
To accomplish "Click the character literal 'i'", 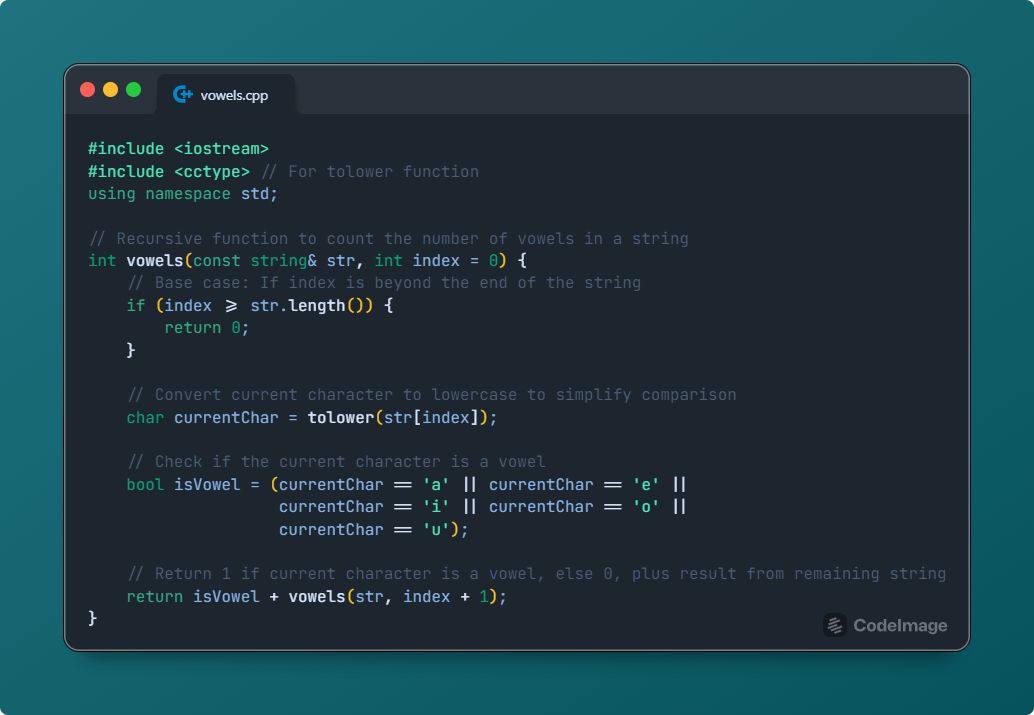I will pos(436,507).
